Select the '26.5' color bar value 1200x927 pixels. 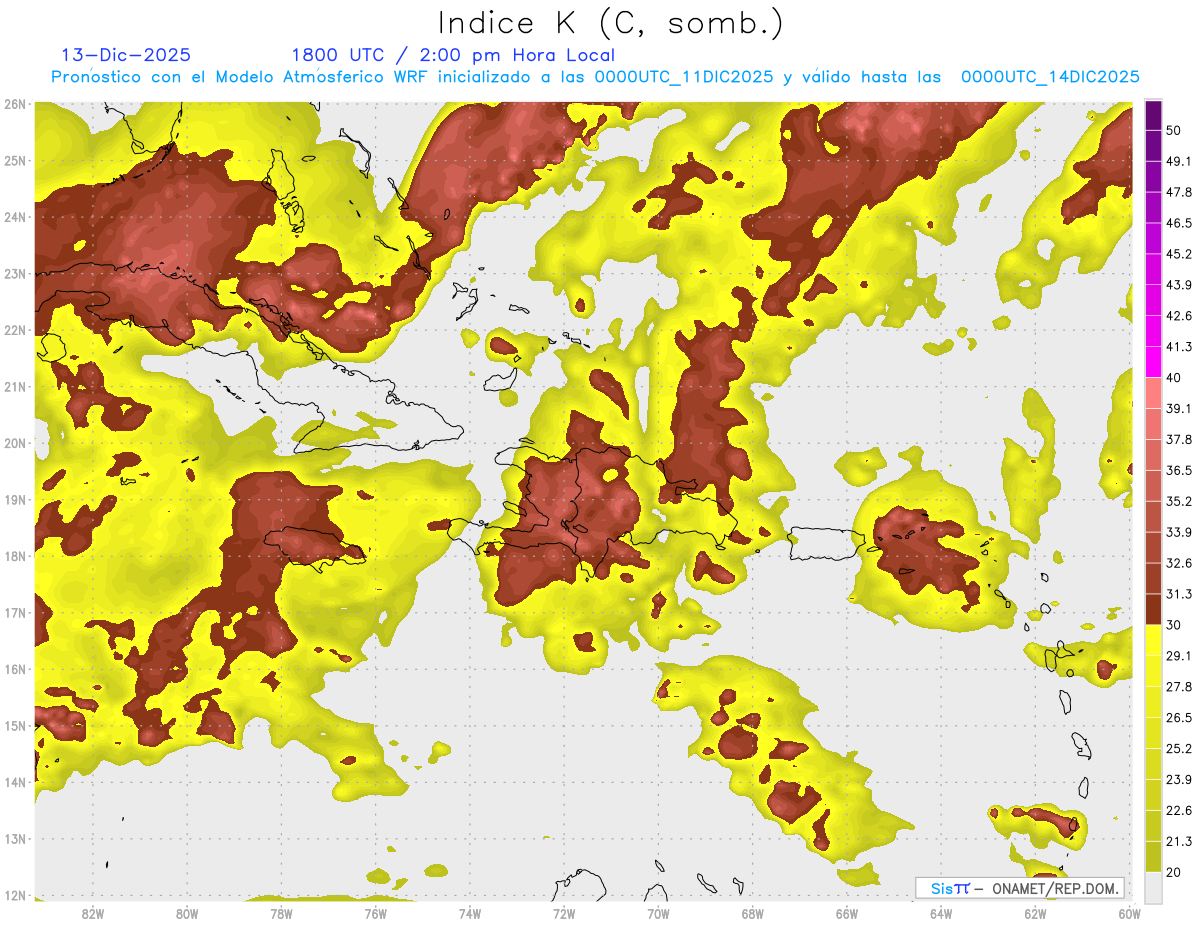(x=1179, y=717)
